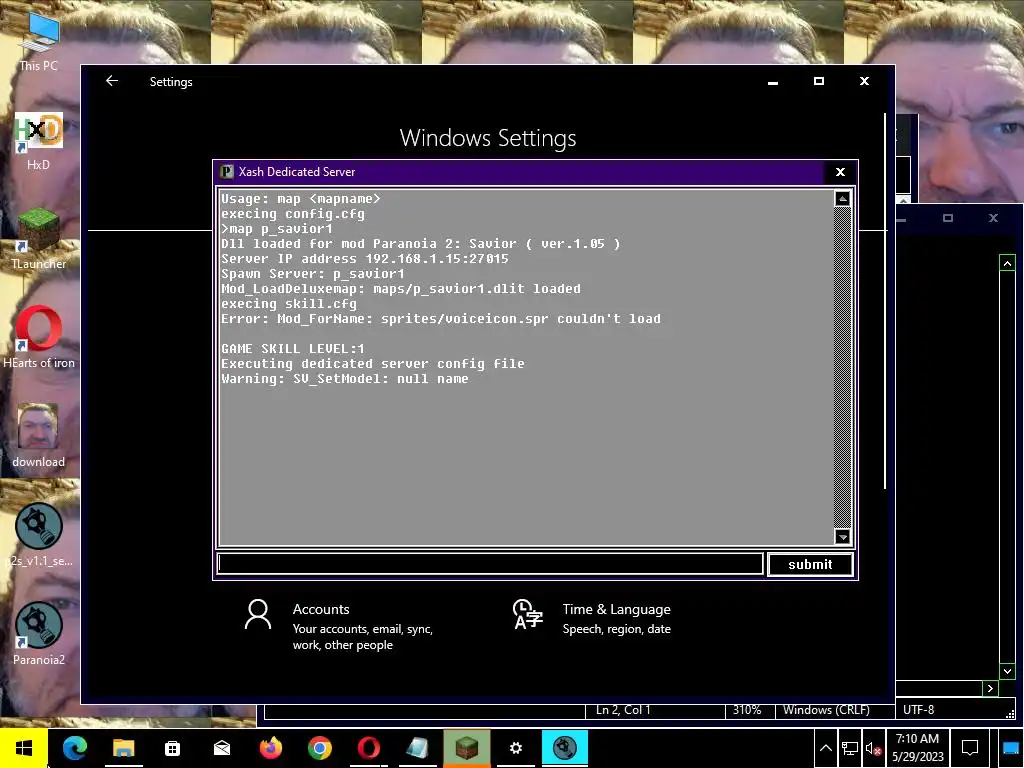Click the 'Warning: SV_SetModel: null name' line

(345, 379)
